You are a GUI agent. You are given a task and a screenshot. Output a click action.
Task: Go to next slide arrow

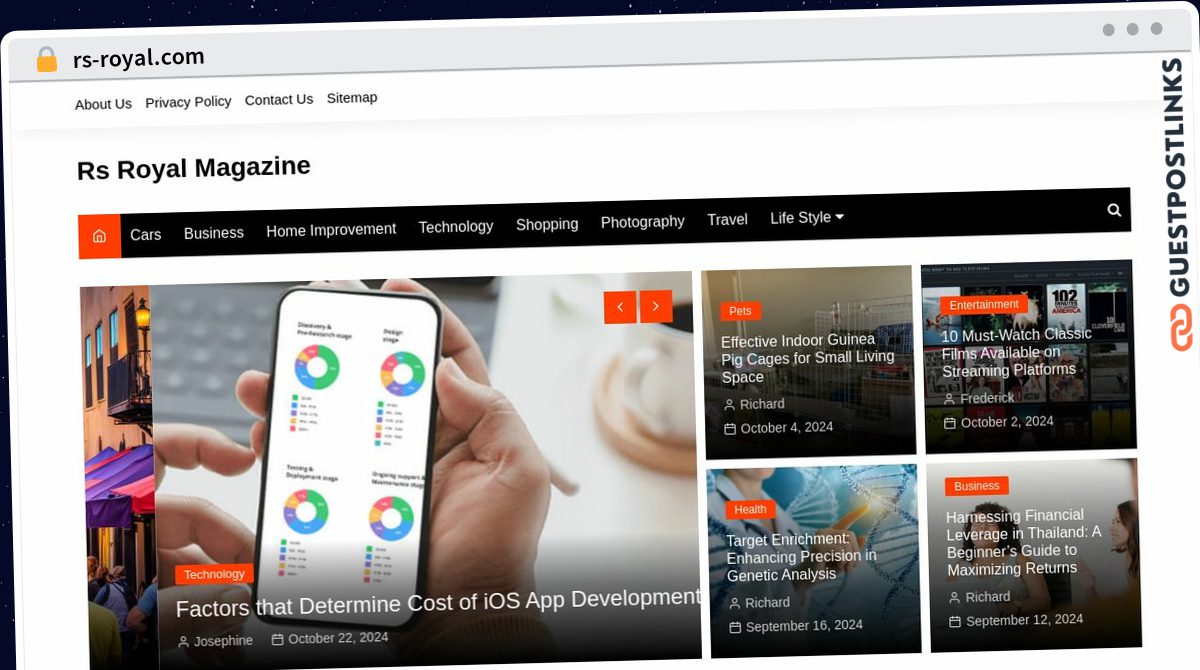click(656, 306)
